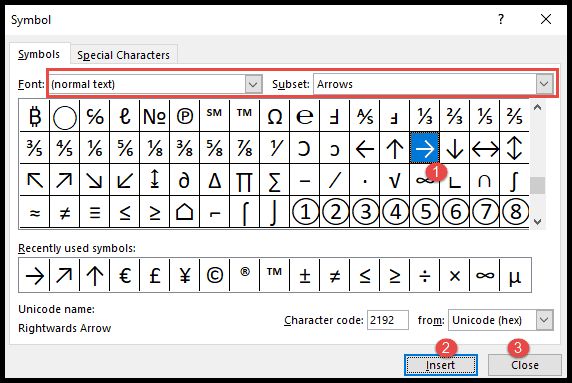
Task: Select the micro sign from recently used
Action: coord(515,275)
